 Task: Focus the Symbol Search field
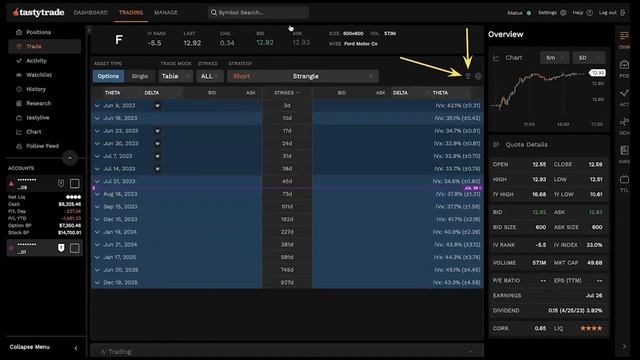[x=258, y=13]
